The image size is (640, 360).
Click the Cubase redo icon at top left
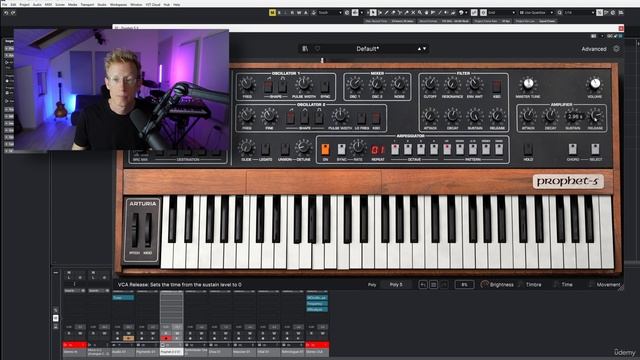pyautogui.click(x=13, y=13)
